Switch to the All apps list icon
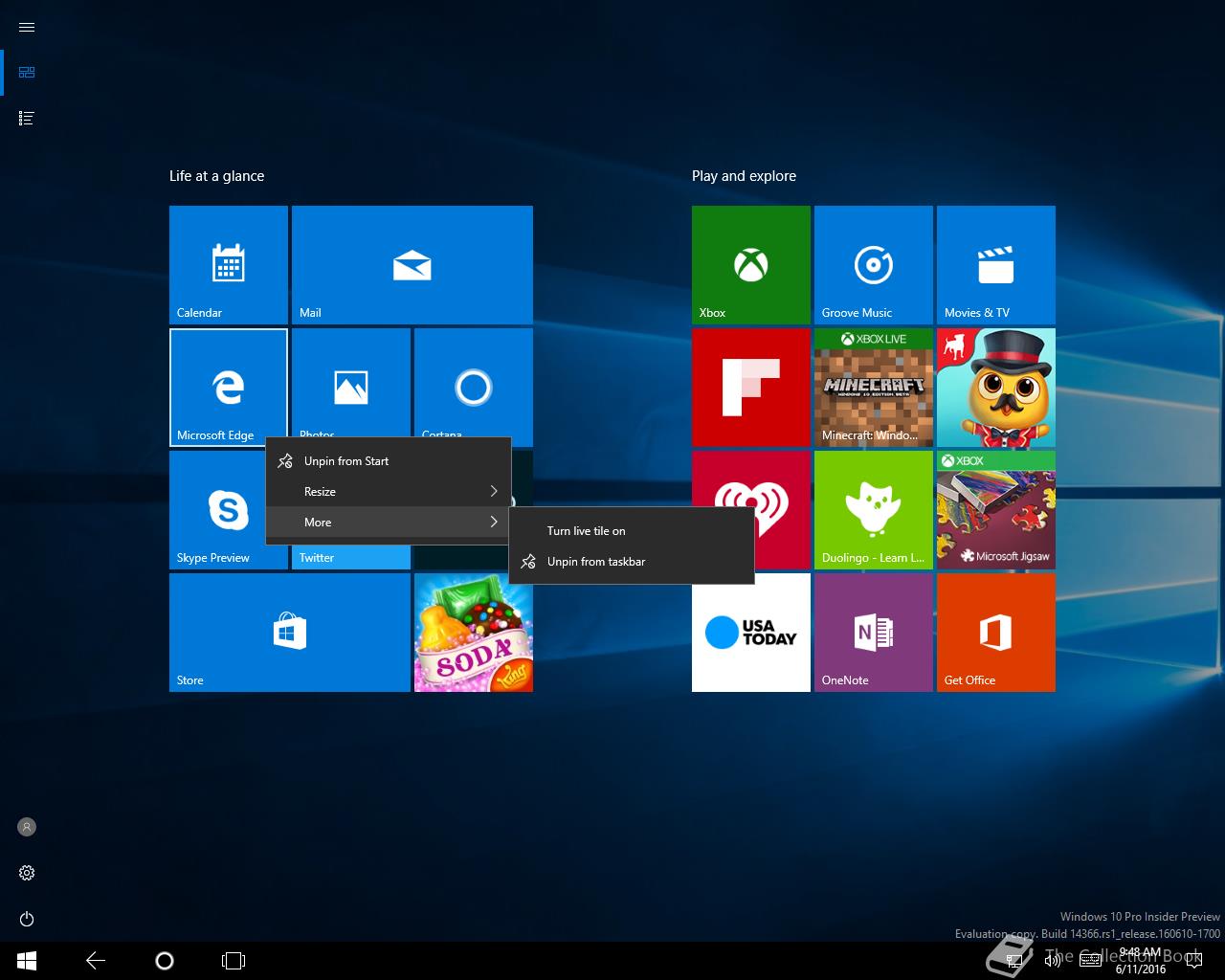Screen dimensions: 1225x980 pos(27,118)
